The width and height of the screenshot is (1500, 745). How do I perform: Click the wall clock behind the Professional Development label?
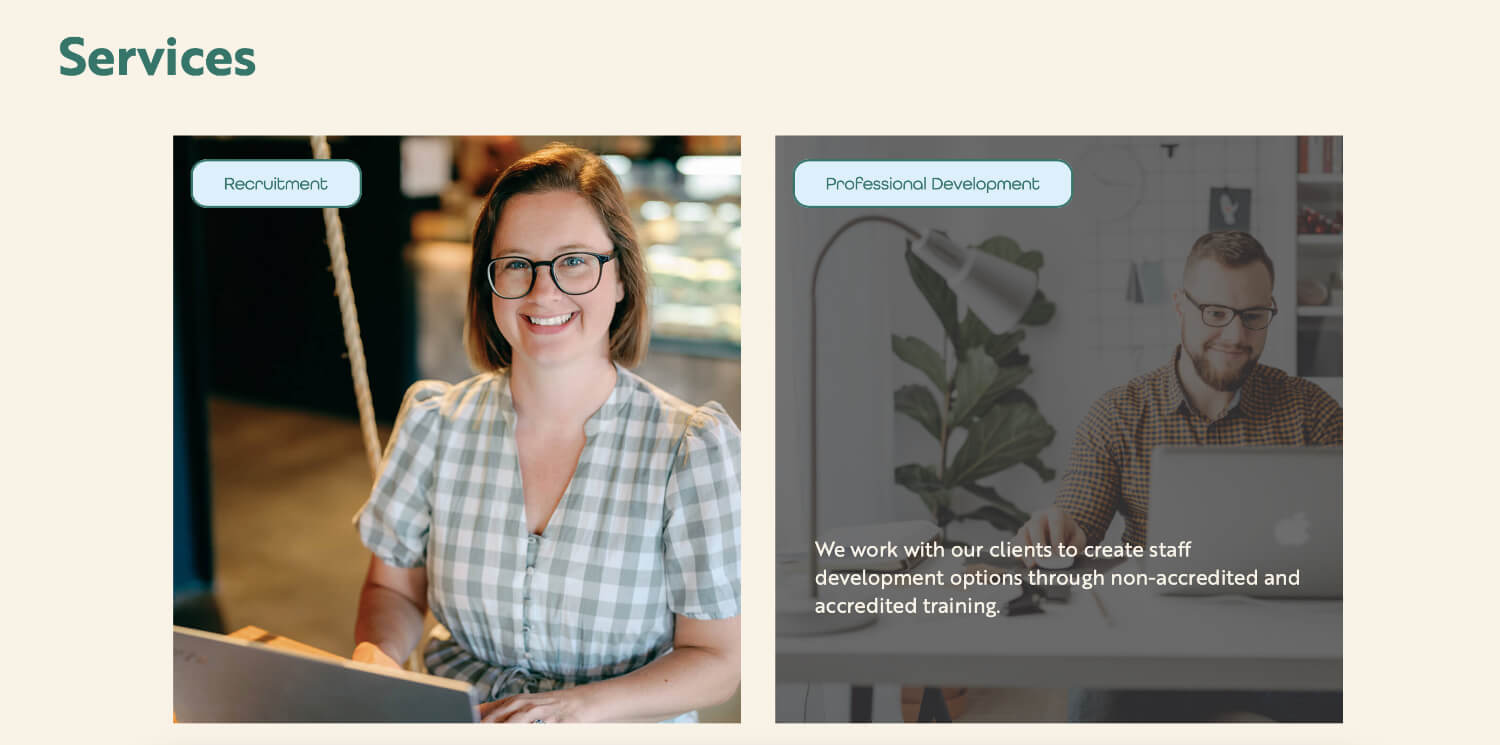tap(1113, 182)
